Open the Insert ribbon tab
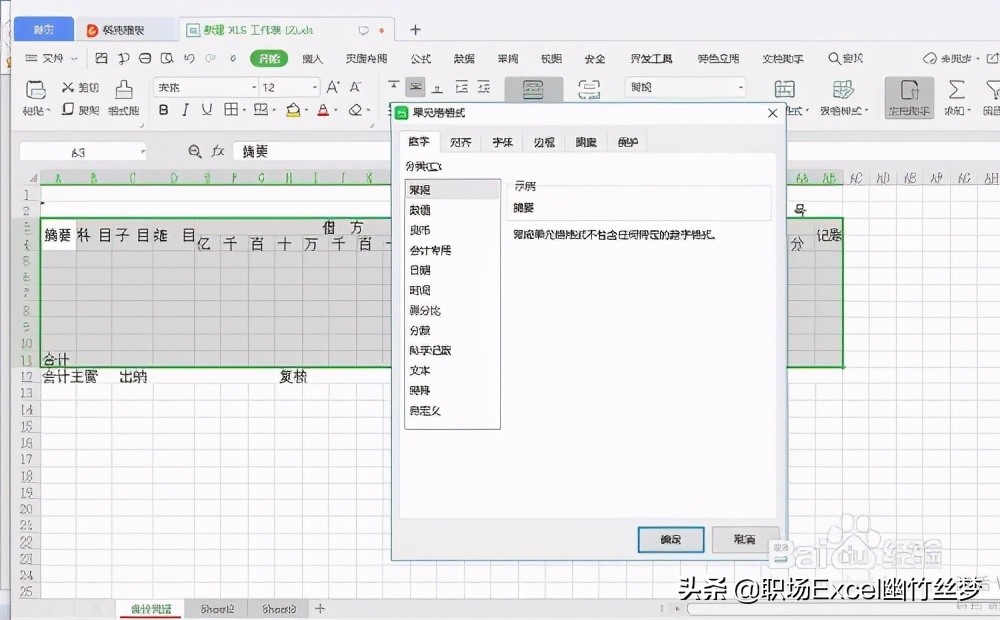The height and width of the screenshot is (620, 1000). (x=312, y=59)
